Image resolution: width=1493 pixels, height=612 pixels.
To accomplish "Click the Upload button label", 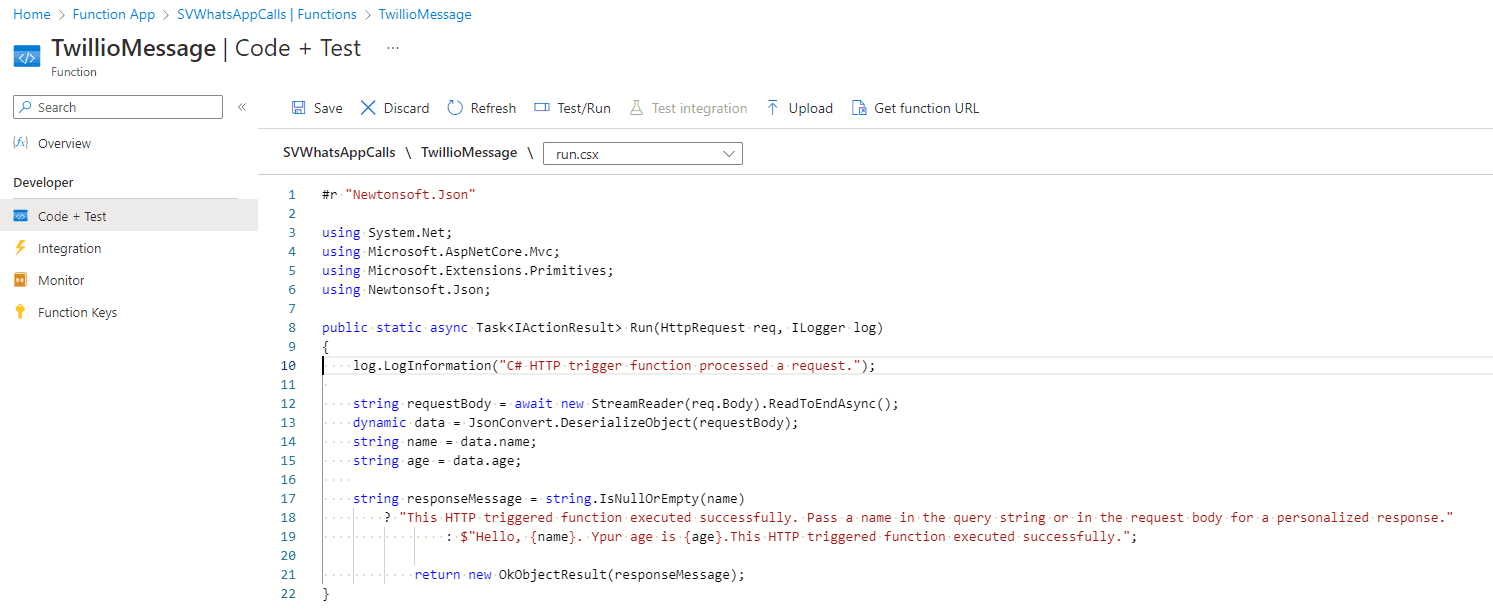I will click(811, 108).
